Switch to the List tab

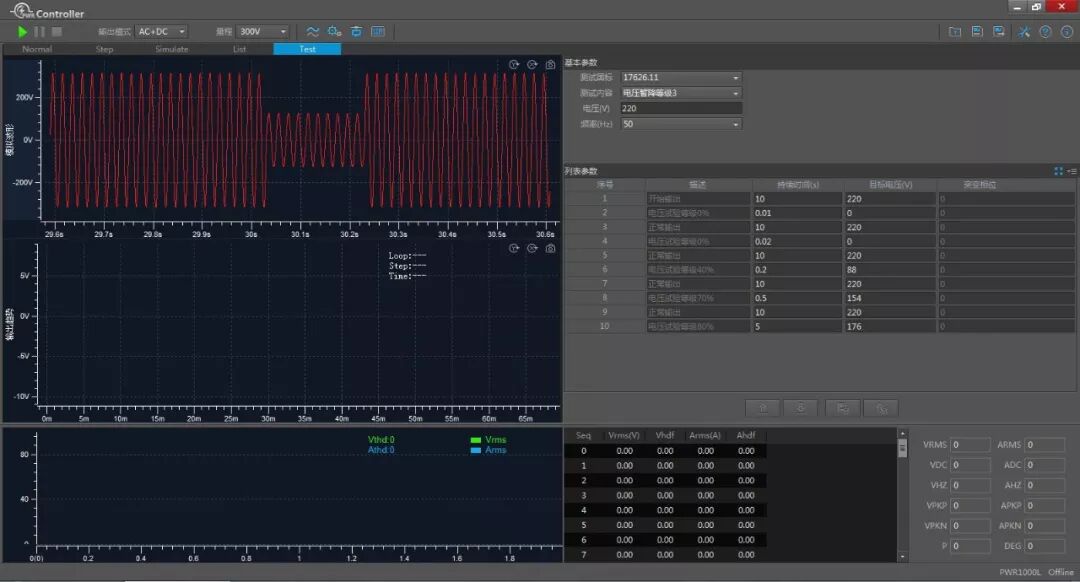pyautogui.click(x=239, y=49)
